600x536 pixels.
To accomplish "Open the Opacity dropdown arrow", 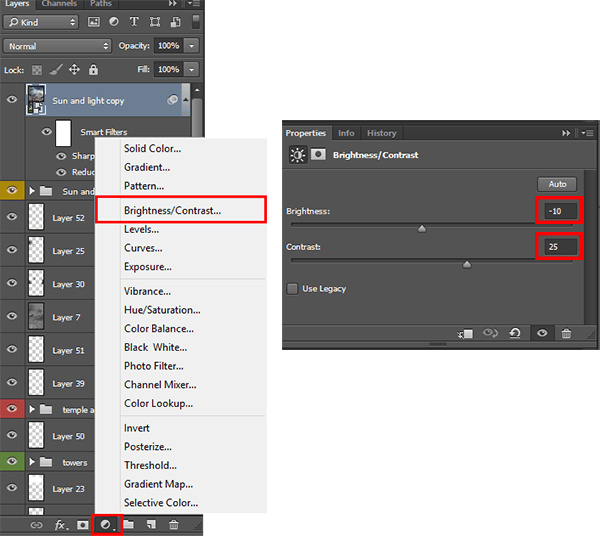I will coord(191,46).
